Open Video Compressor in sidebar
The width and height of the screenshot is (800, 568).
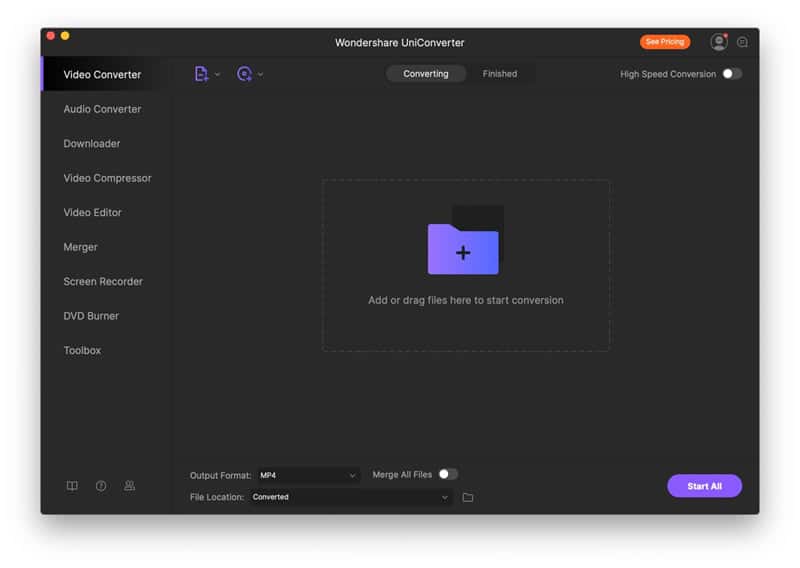107,178
